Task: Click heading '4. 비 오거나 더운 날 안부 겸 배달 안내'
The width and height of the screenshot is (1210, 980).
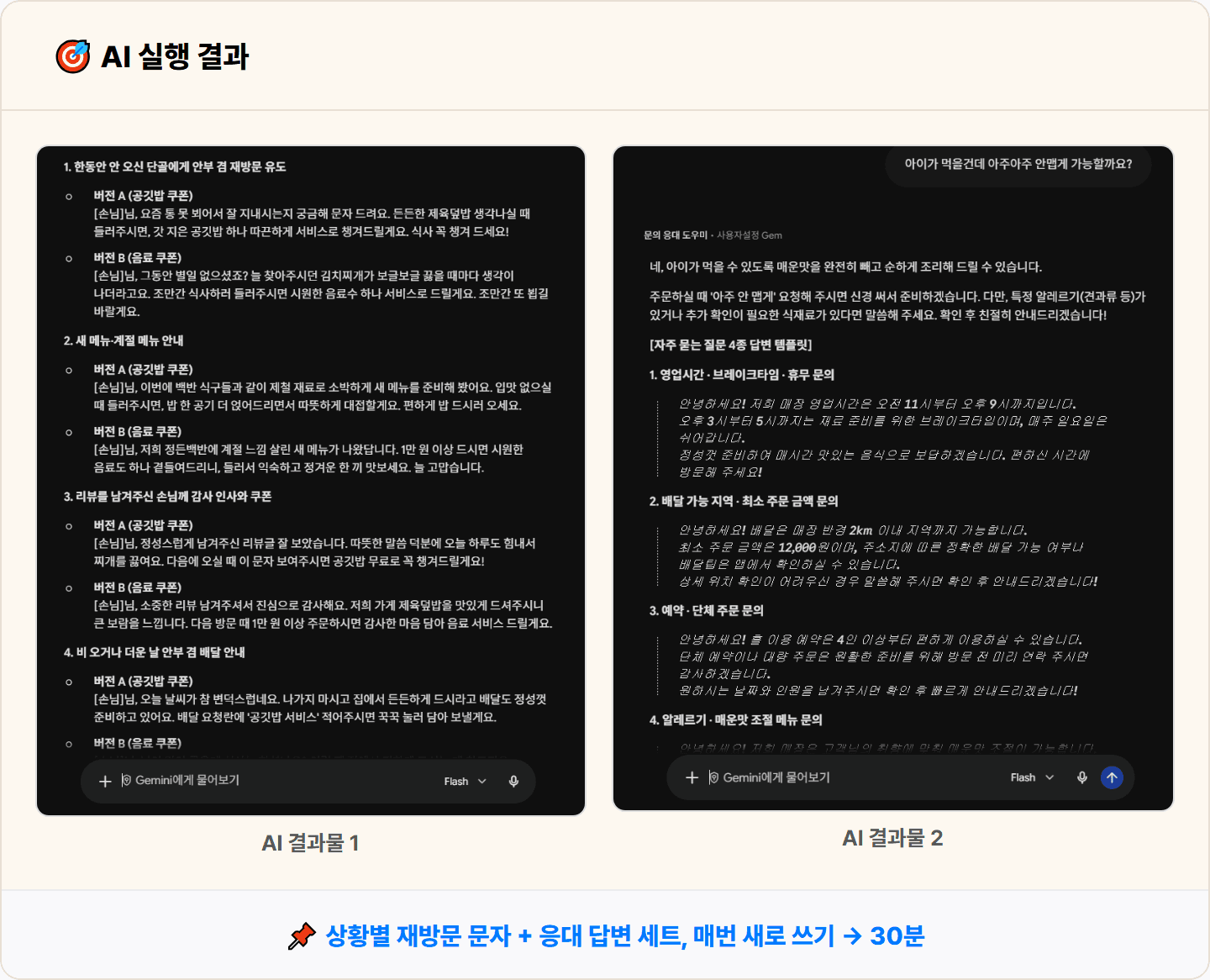Action: point(154,653)
